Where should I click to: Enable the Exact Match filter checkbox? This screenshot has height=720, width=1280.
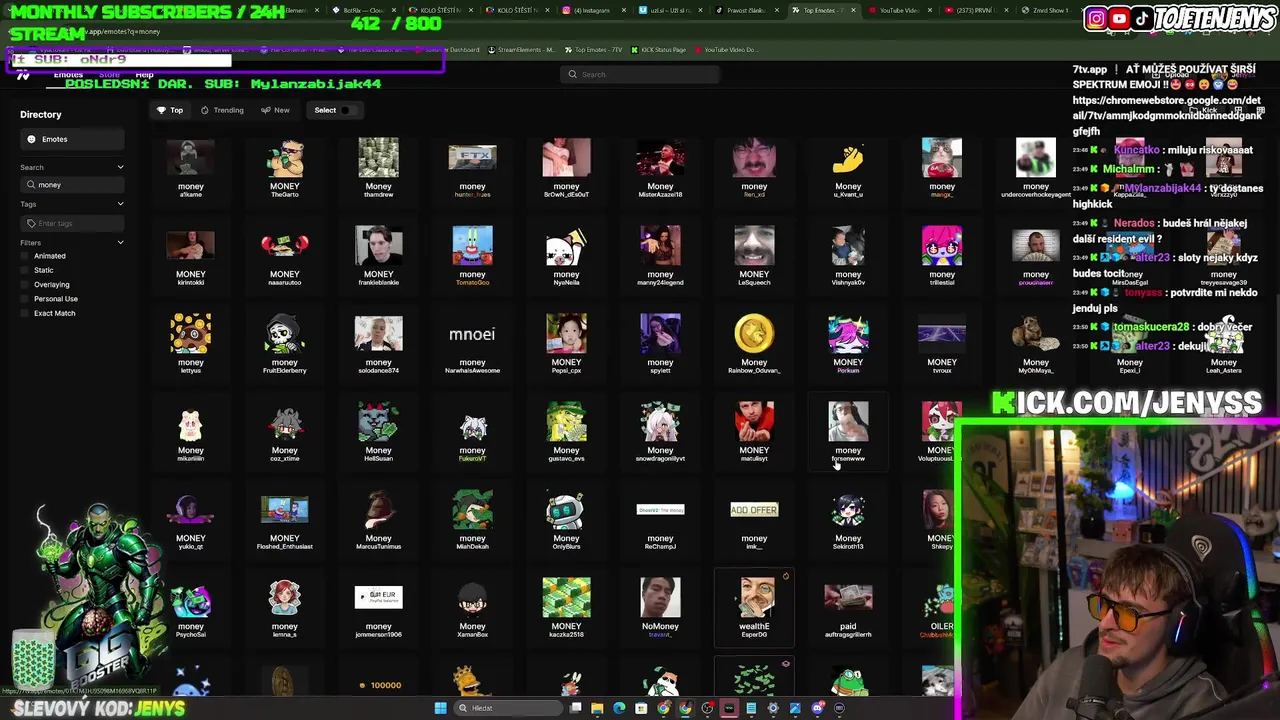click(25, 313)
